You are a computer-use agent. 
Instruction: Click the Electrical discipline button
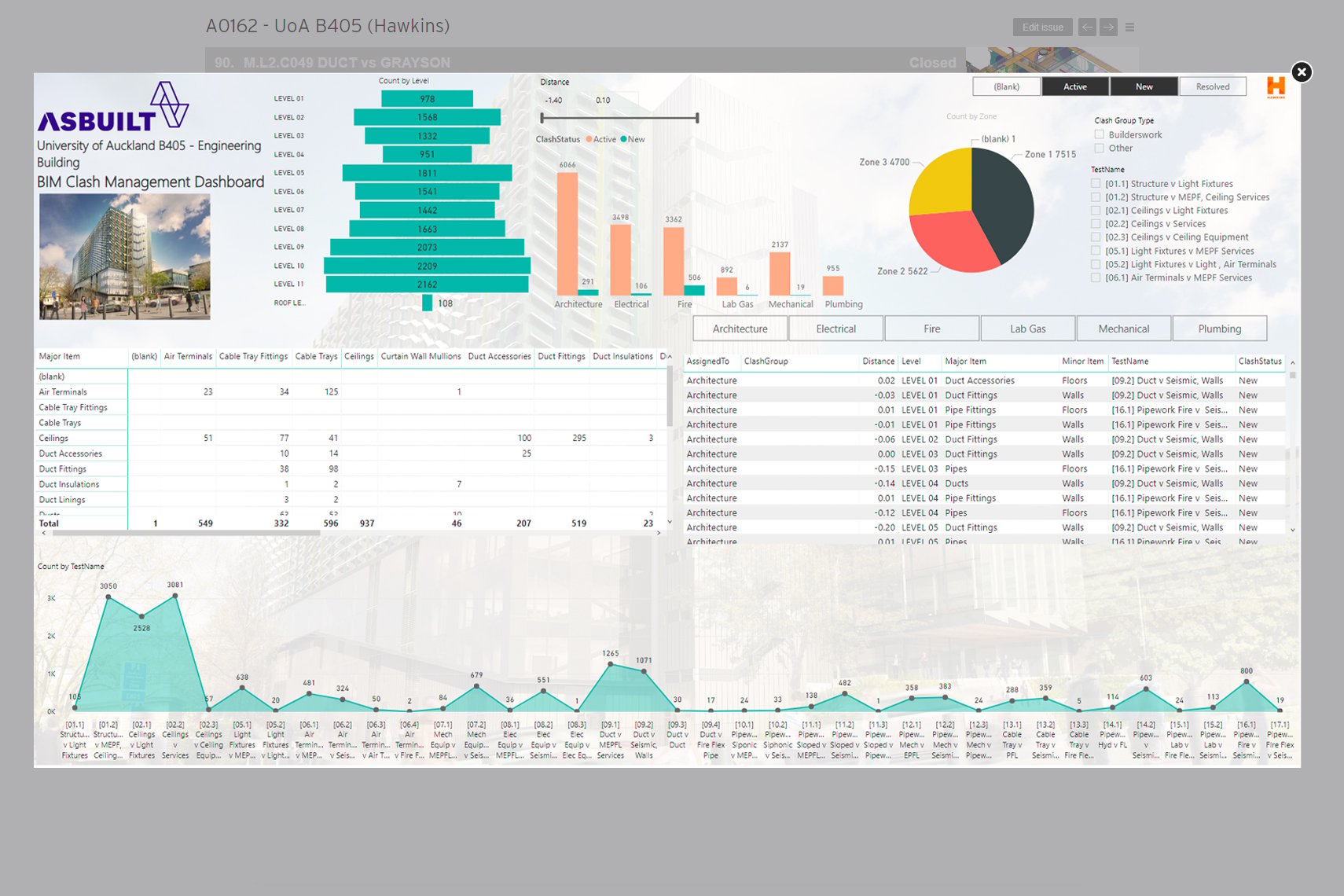click(835, 329)
